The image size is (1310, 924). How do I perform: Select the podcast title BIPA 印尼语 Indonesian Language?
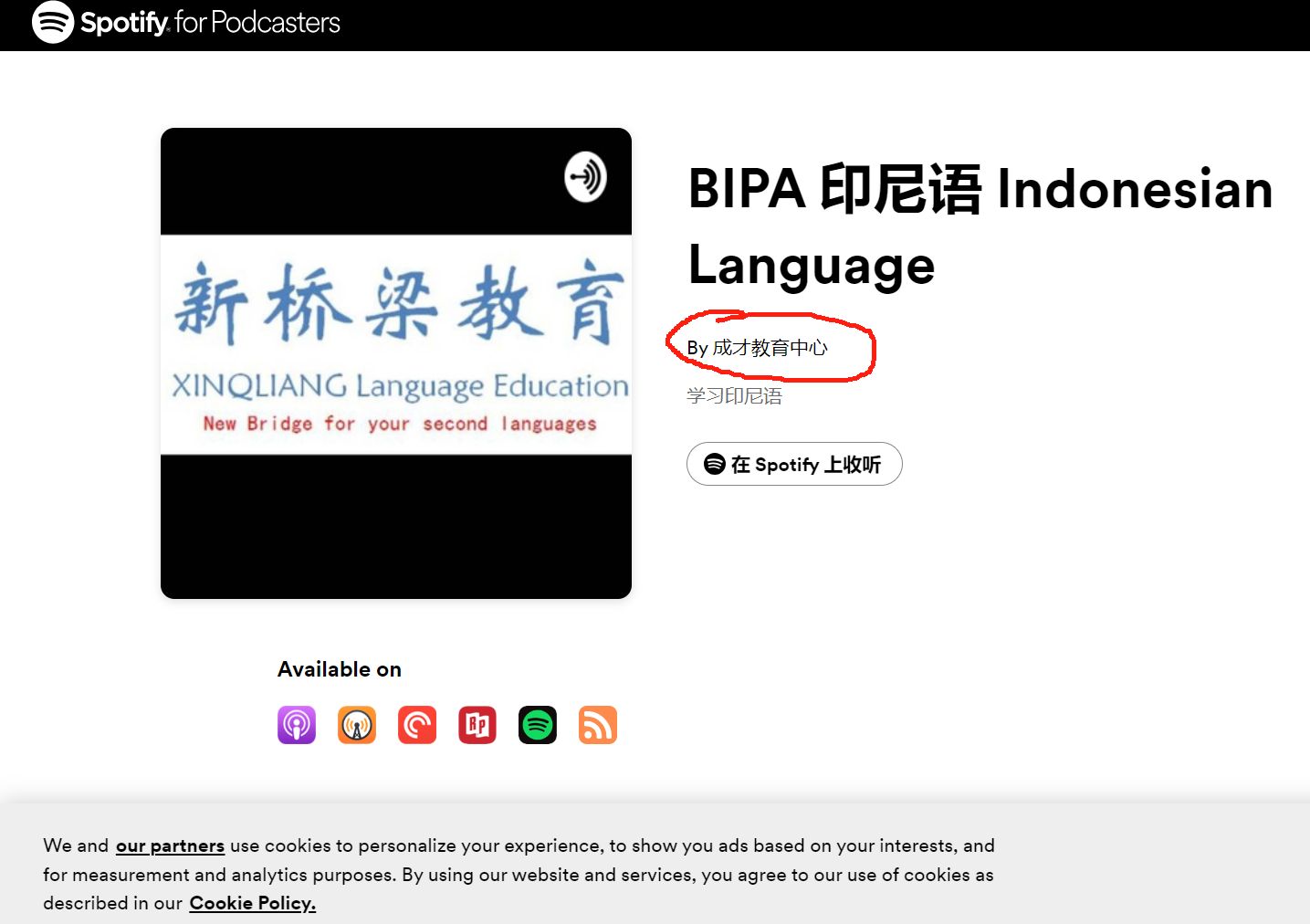(980, 226)
